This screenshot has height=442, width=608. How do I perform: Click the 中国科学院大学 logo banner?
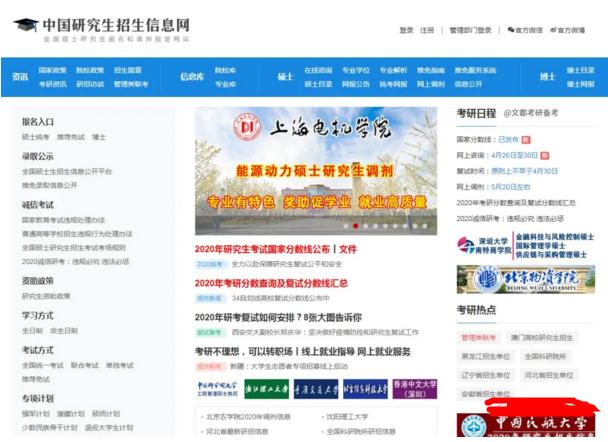tap(217, 389)
